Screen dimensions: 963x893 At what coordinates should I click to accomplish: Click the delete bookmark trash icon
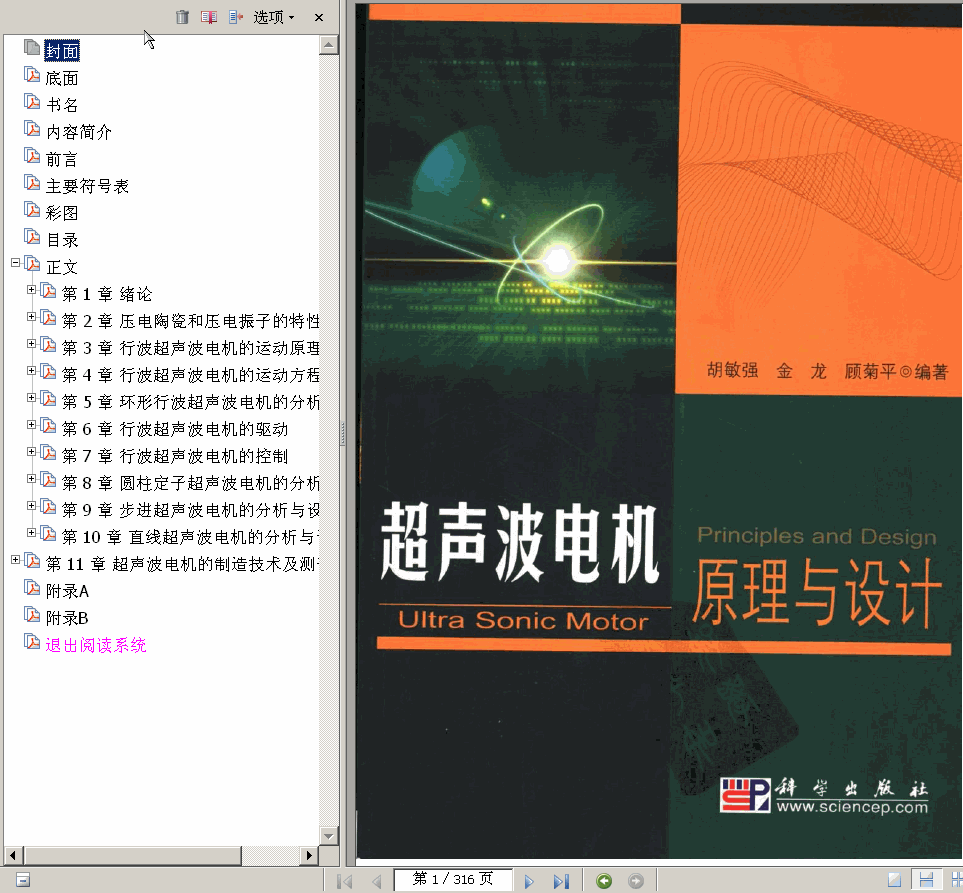[182, 17]
